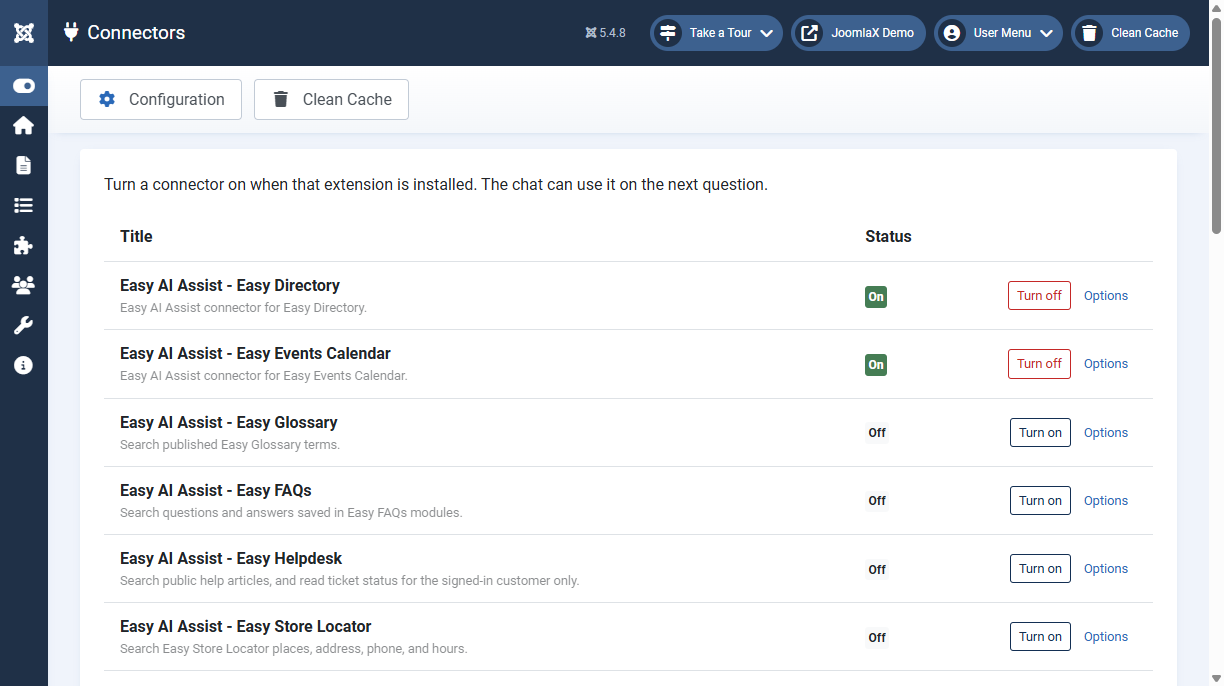
Task: Open the Configuration toolbar button
Action: coord(161,99)
